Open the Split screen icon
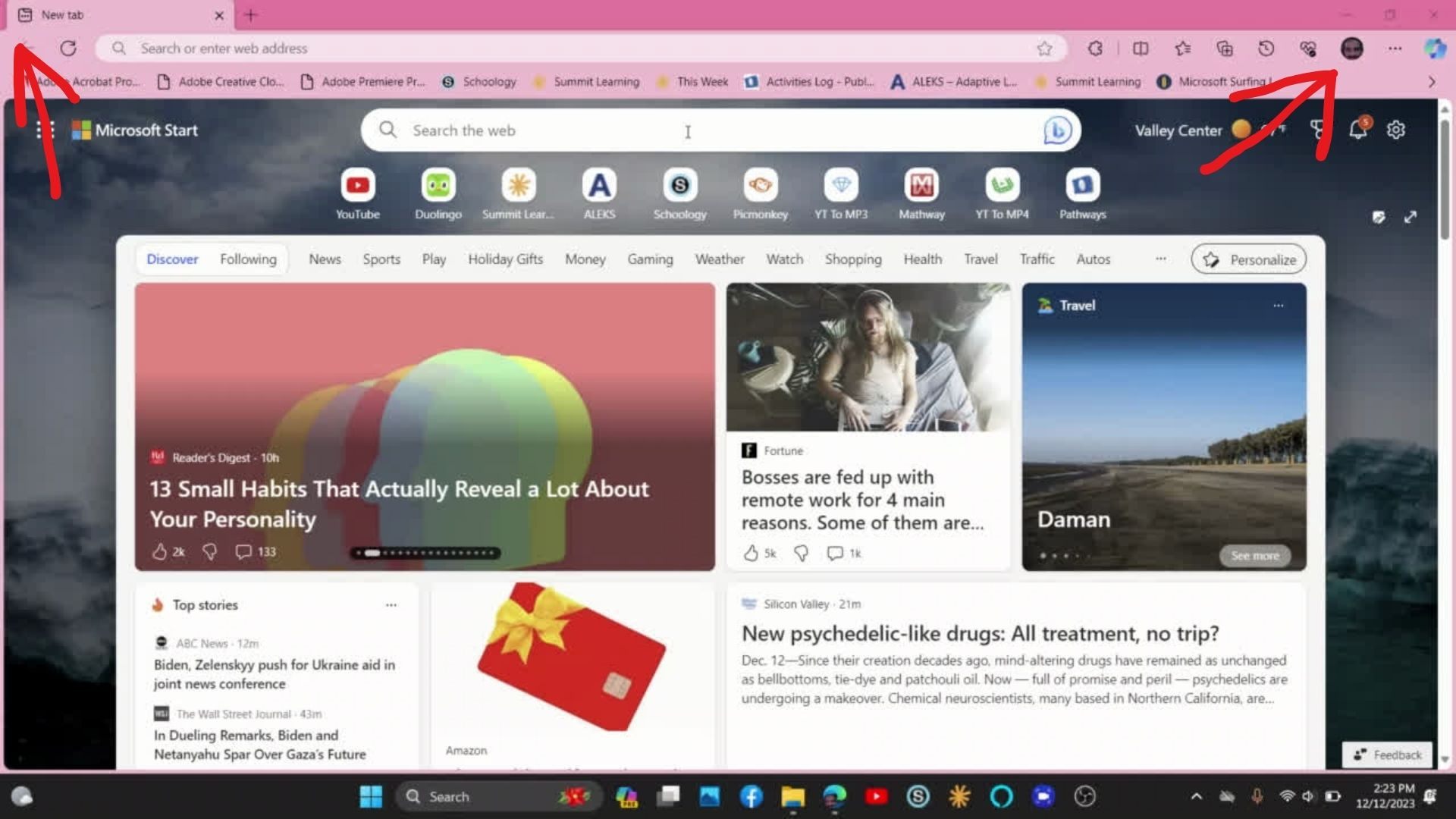Image resolution: width=1456 pixels, height=819 pixels. click(x=1140, y=49)
